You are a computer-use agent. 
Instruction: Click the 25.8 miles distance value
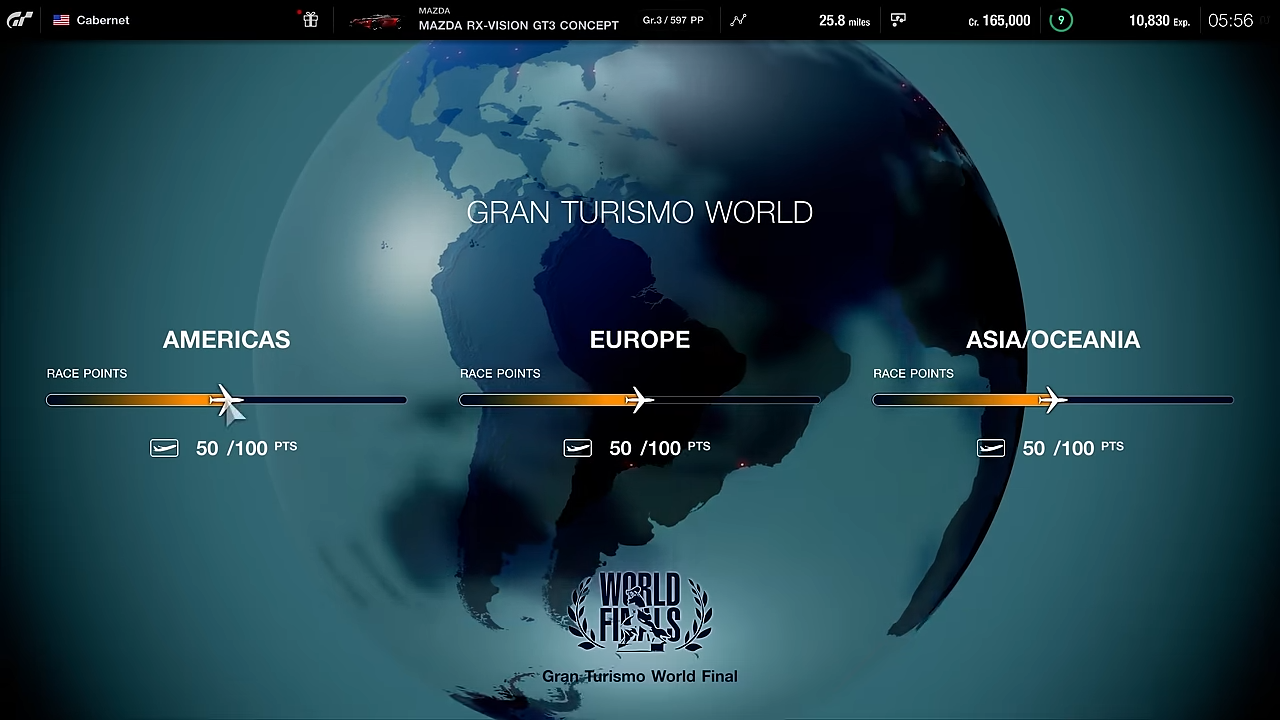point(844,20)
